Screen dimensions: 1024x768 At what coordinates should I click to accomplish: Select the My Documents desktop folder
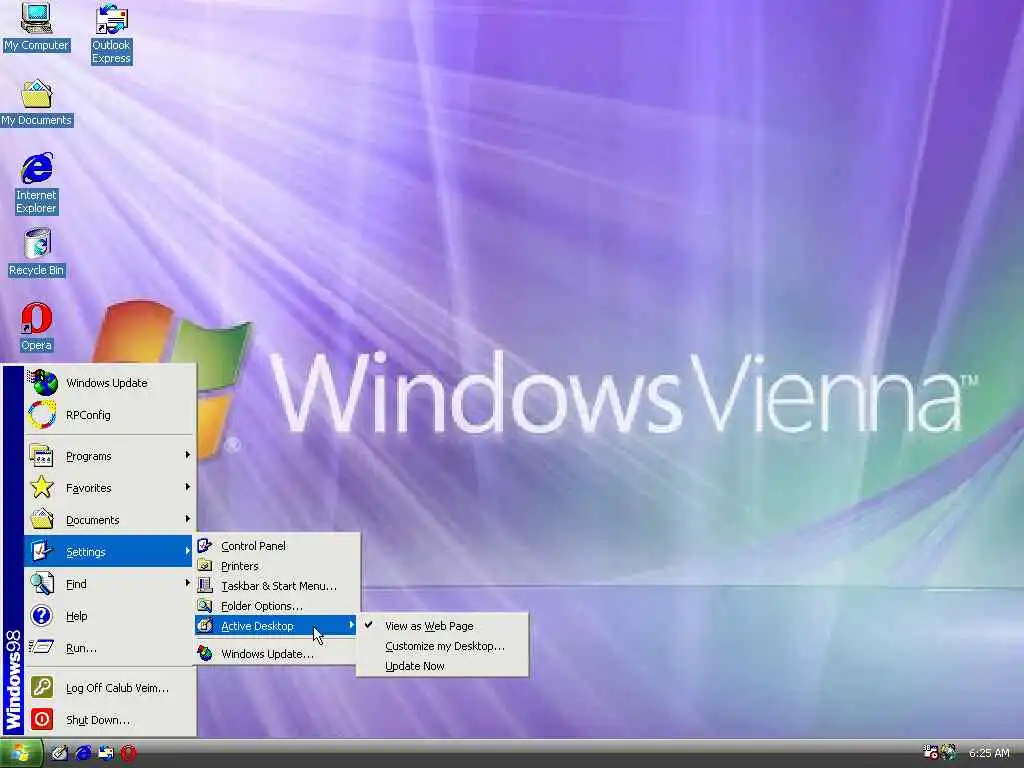(x=37, y=103)
